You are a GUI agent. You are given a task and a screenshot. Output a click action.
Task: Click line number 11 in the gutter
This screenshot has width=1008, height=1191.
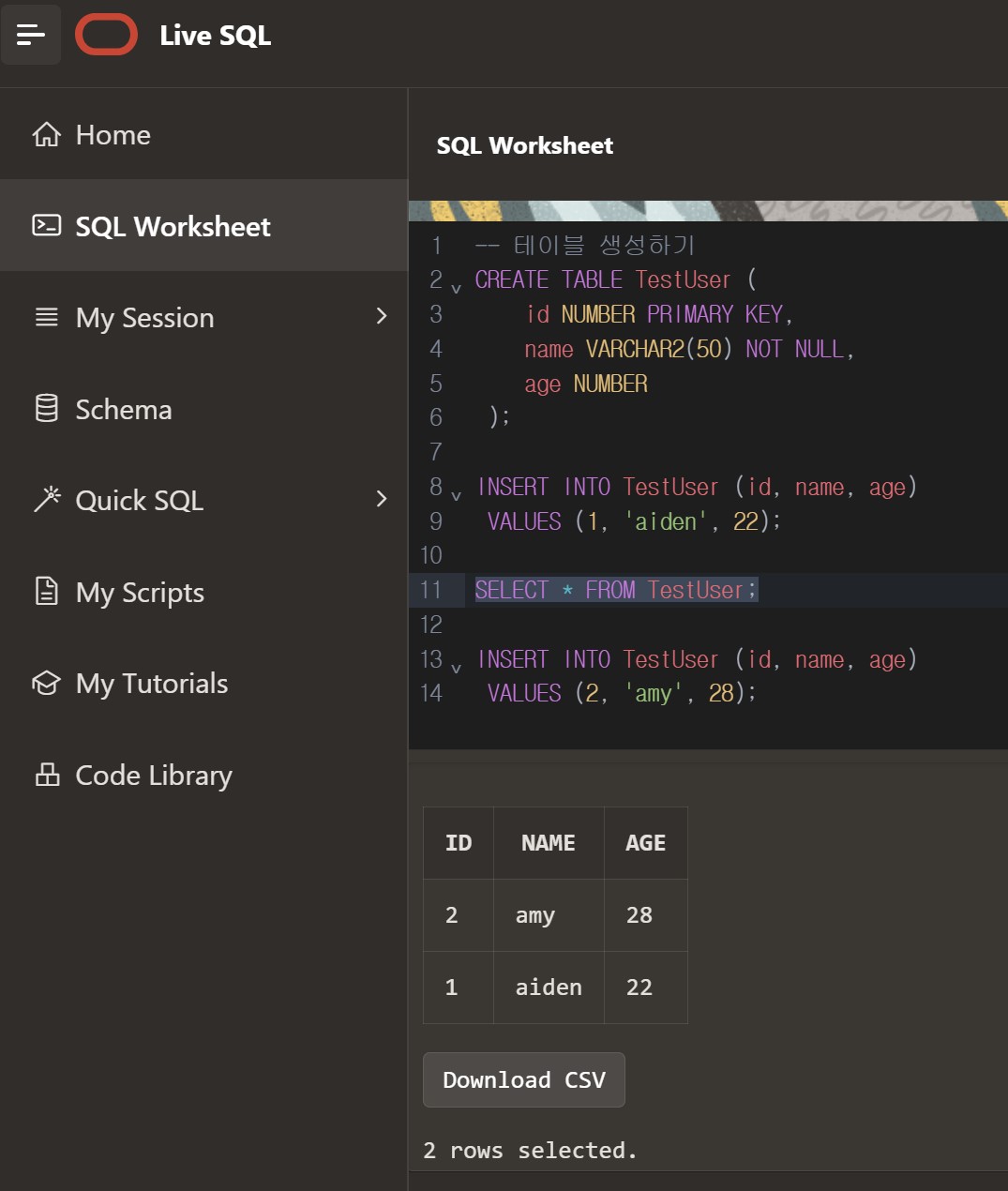(x=430, y=590)
